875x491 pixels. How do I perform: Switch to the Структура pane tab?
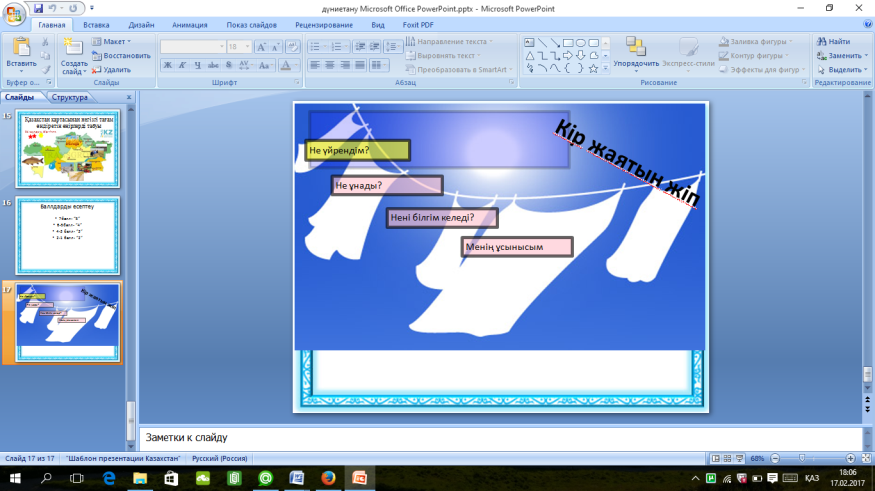point(70,97)
